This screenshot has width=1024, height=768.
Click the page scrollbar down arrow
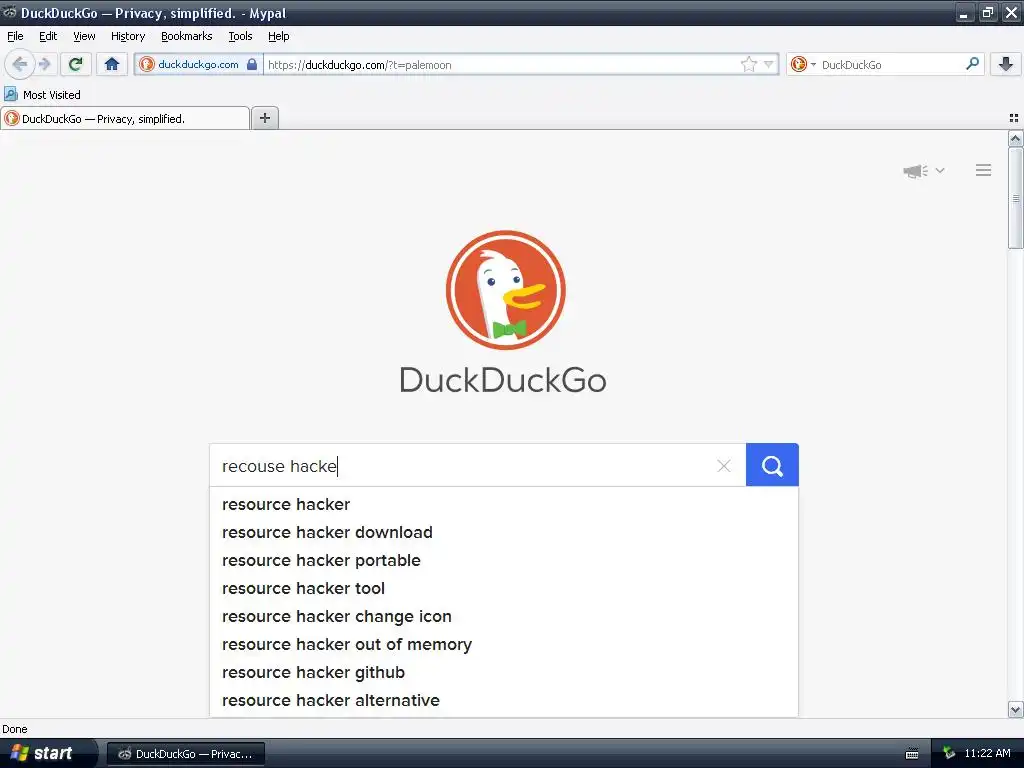click(1016, 710)
